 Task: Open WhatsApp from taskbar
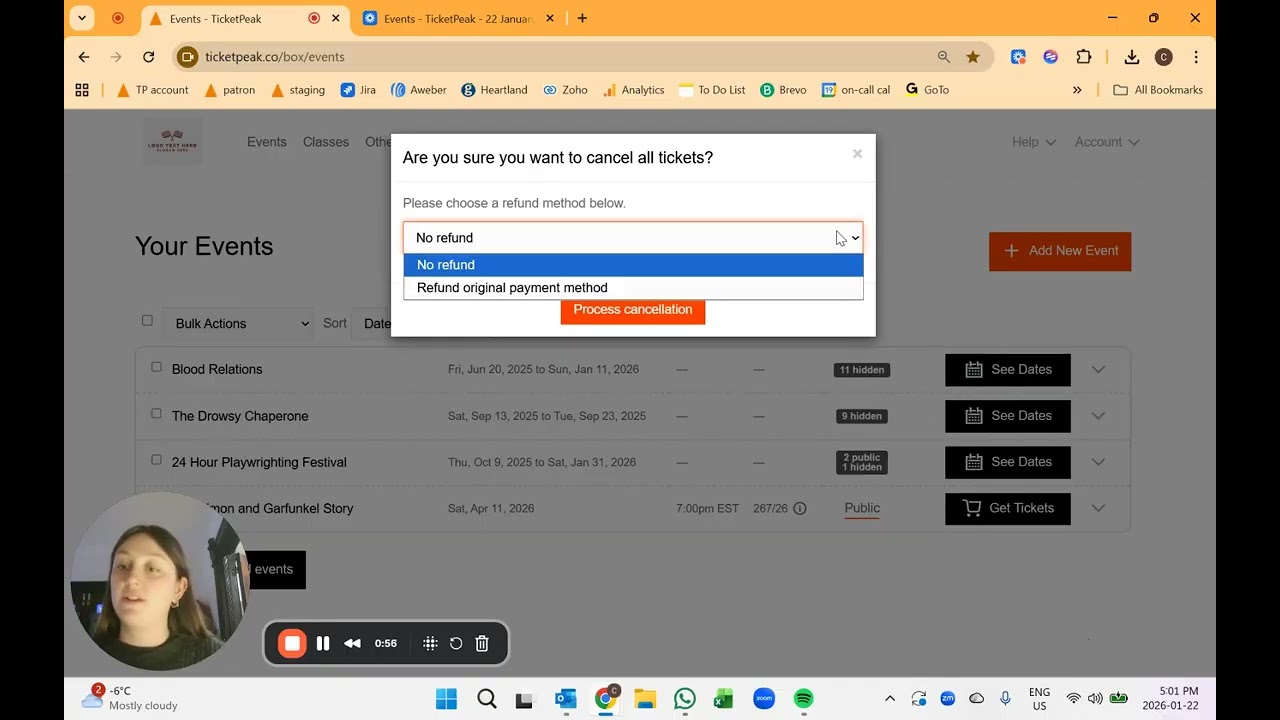[685, 699]
